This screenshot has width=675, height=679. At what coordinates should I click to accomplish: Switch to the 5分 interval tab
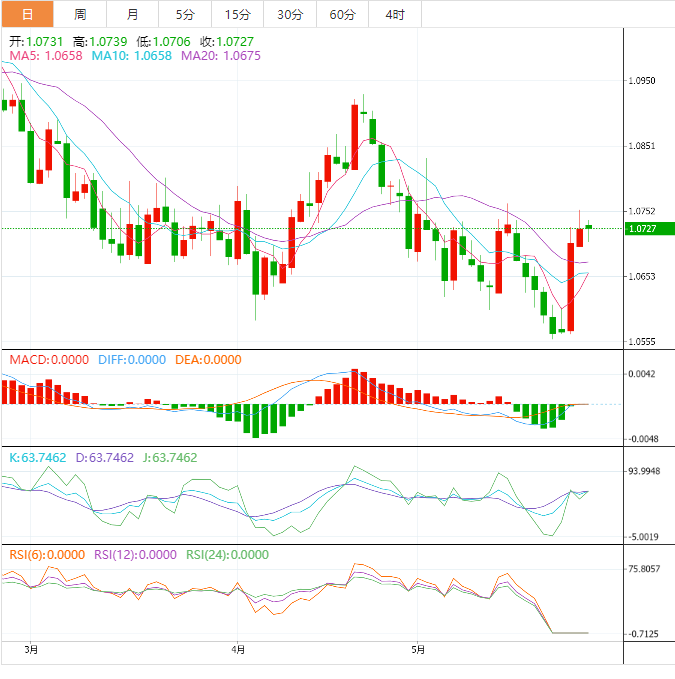186,14
